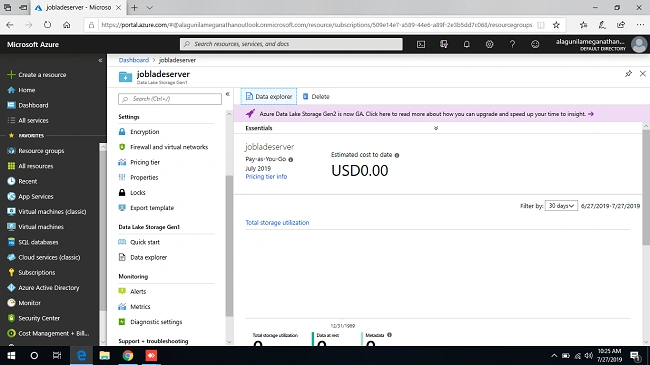The height and width of the screenshot is (365, 650).
Task: Close the jobladeserver blade
Action: pos(643,74)
